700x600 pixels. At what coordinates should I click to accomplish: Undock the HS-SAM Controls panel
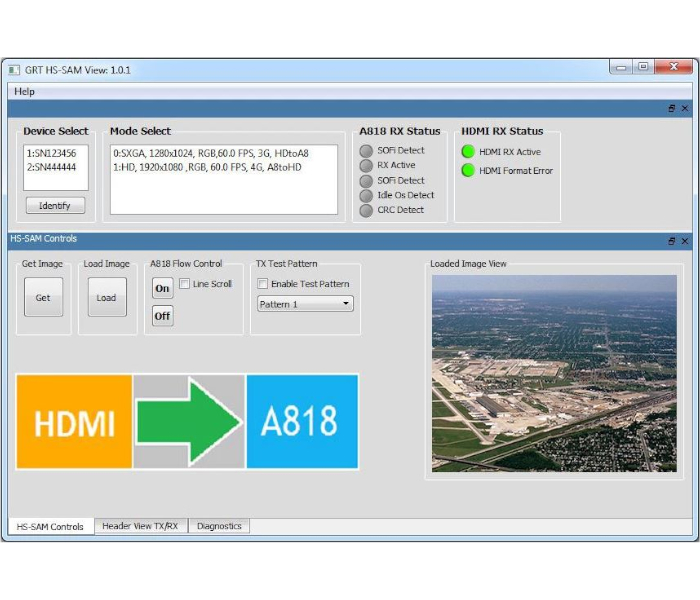pos(672,241)
